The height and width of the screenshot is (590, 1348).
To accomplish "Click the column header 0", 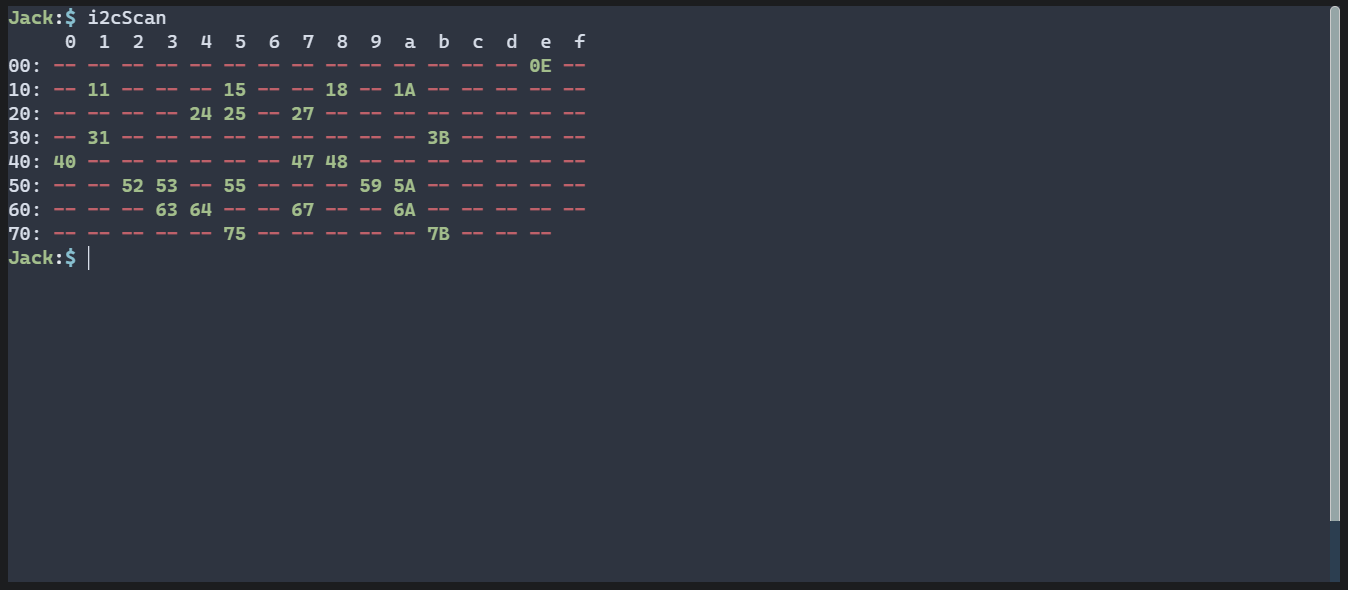I will (70, 42).
